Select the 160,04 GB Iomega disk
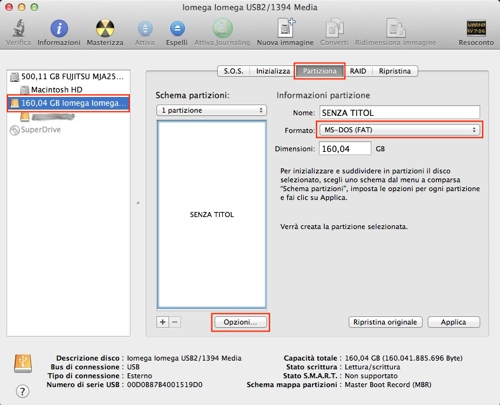Viewport: 500px width, 405px height. pos(68,103)
